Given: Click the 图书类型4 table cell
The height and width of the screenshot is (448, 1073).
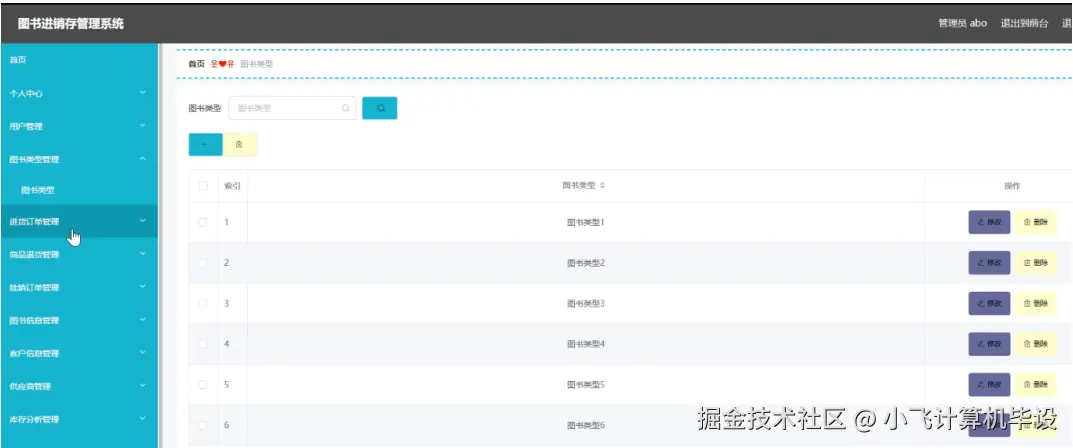Looking at the screenshot, I should coord(586,343).
